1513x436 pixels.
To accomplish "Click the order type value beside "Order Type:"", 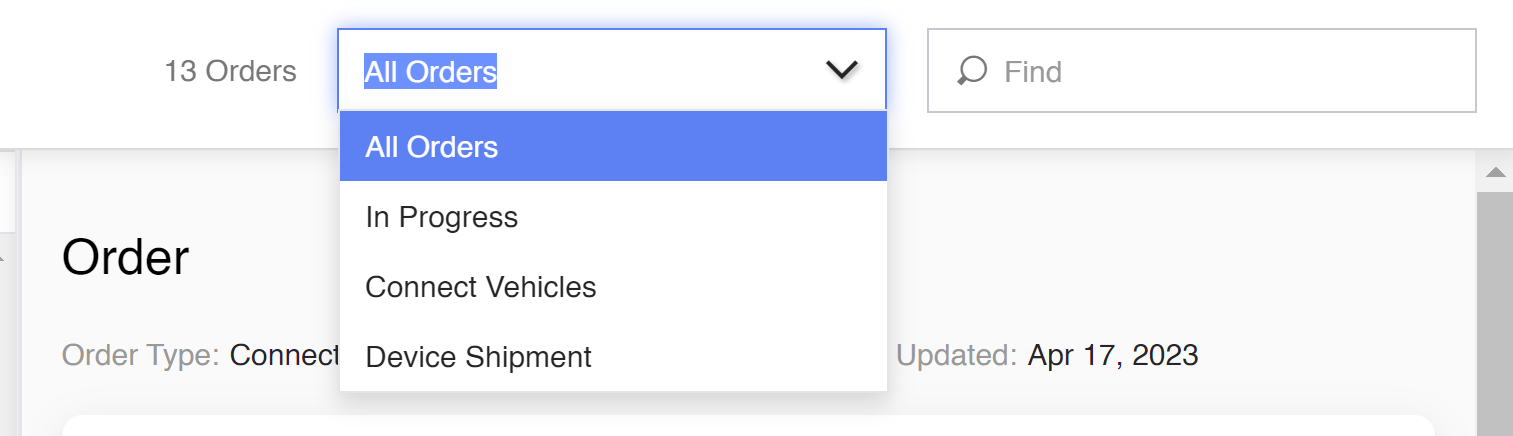I will [x=285, y=355].
